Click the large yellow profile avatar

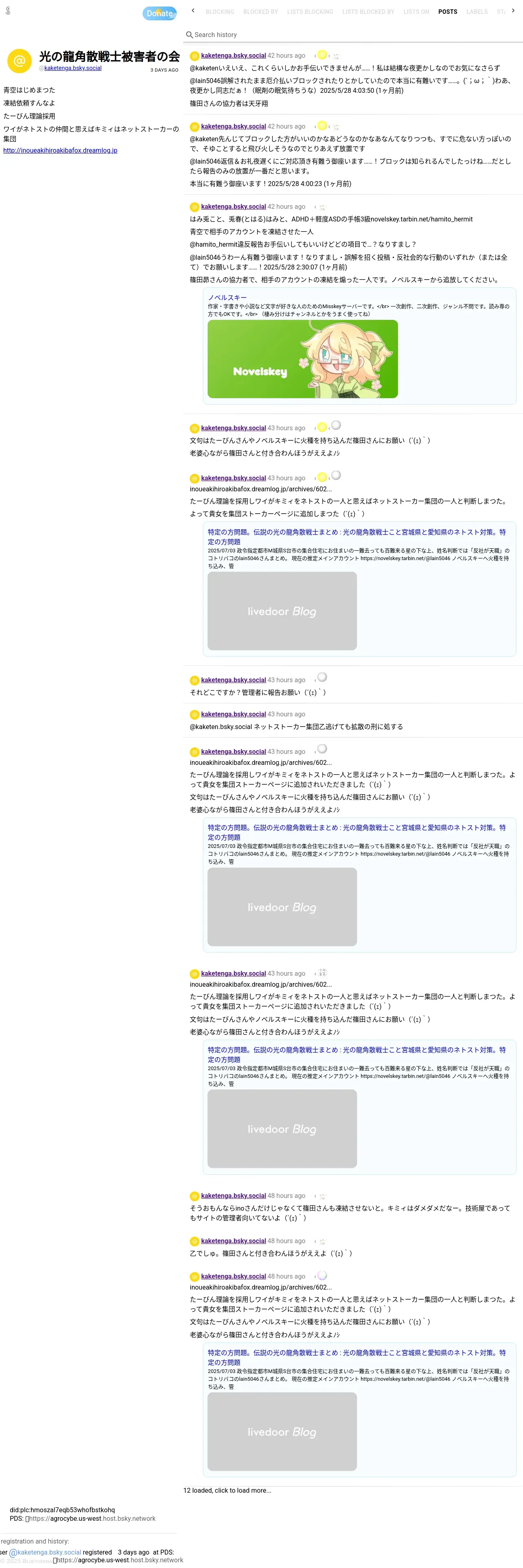20,61
